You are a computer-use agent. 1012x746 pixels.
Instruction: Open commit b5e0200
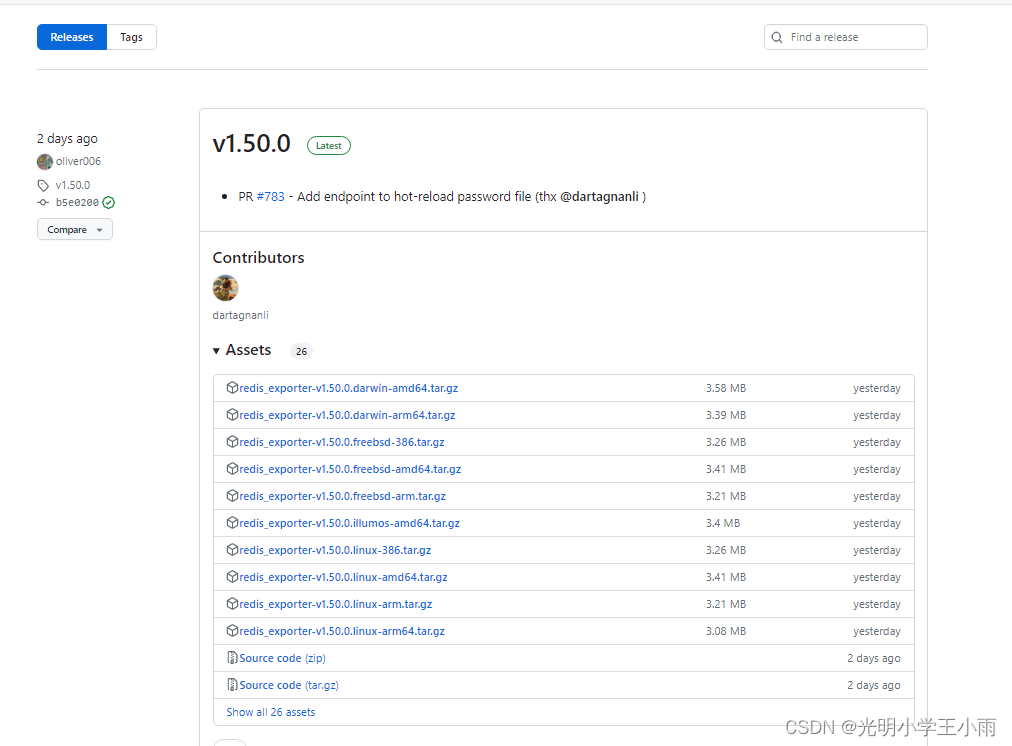click(77, 203)
